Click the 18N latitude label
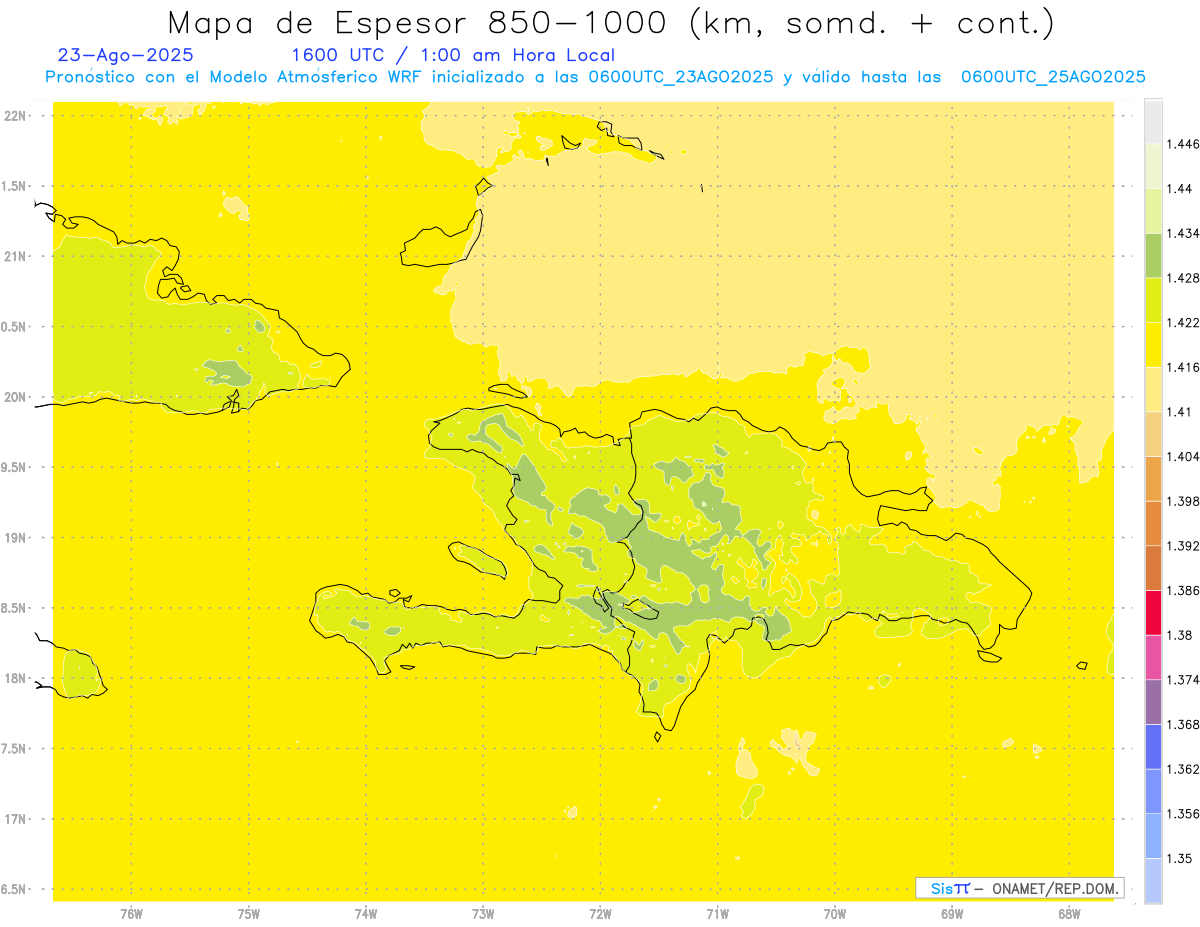 click(x=15, y=678)
